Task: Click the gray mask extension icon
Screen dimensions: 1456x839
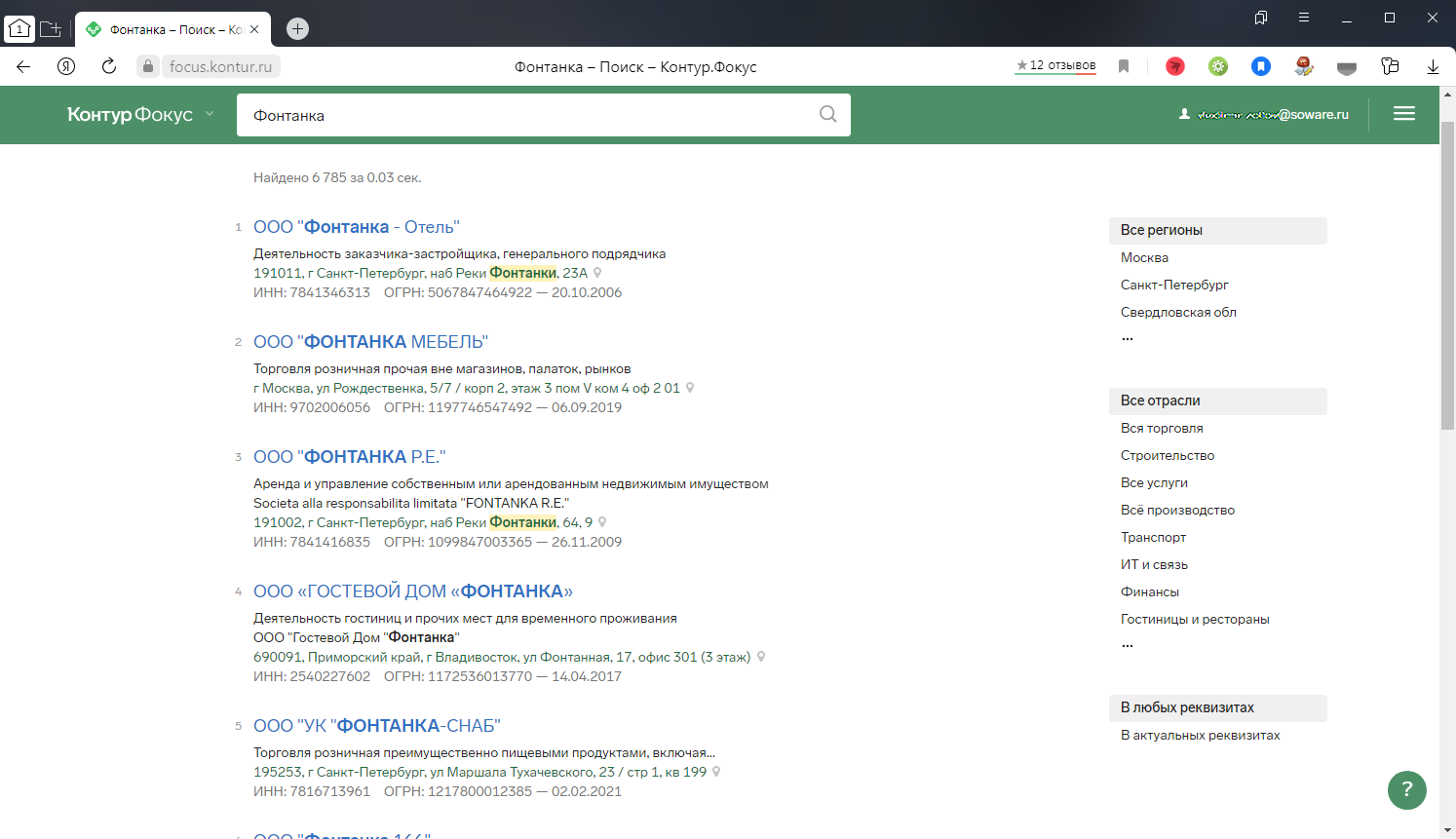Action: pyautogui.click(x=1347, y=67)
